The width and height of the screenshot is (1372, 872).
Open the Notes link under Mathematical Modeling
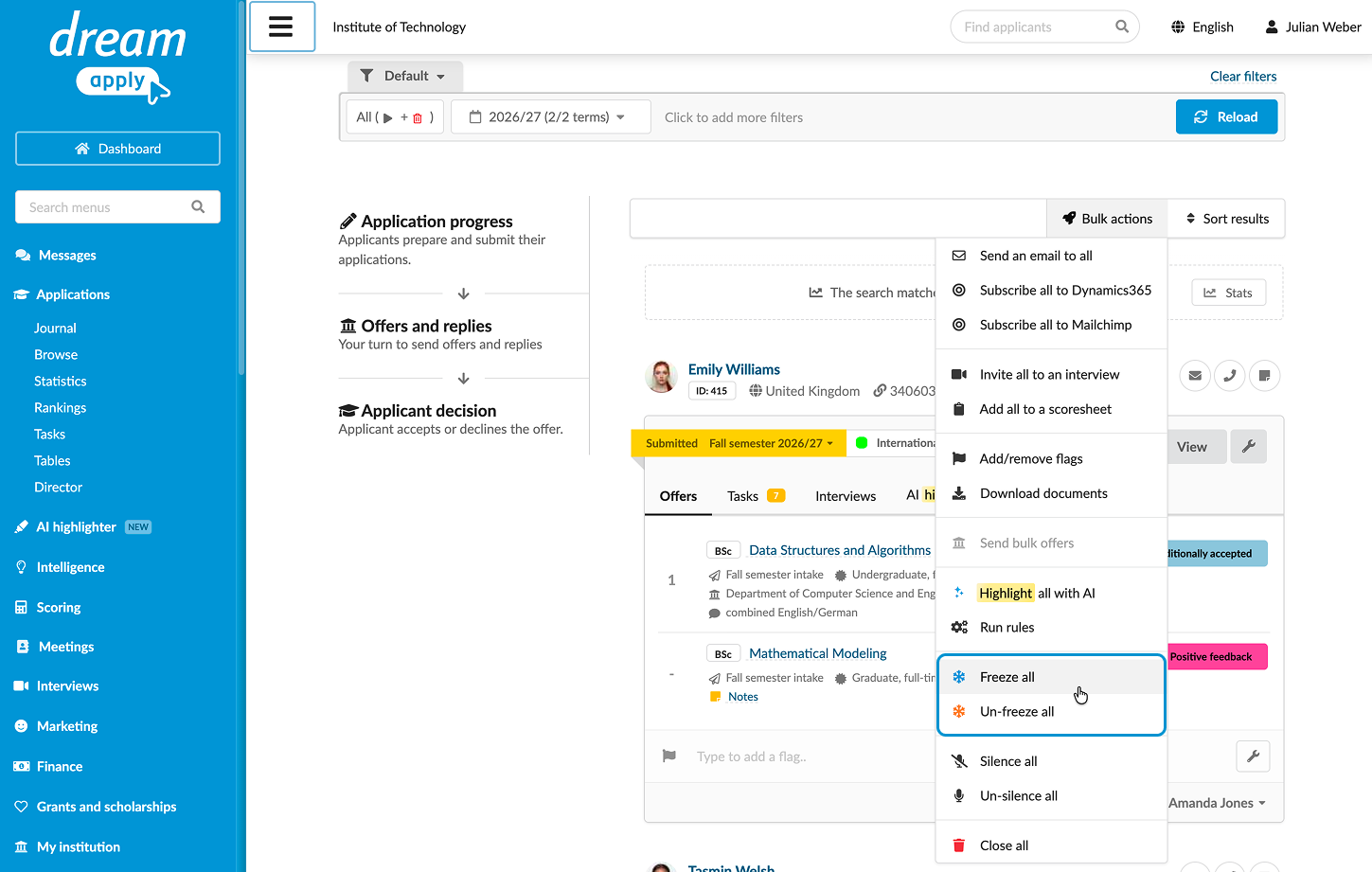click(743, 697)
